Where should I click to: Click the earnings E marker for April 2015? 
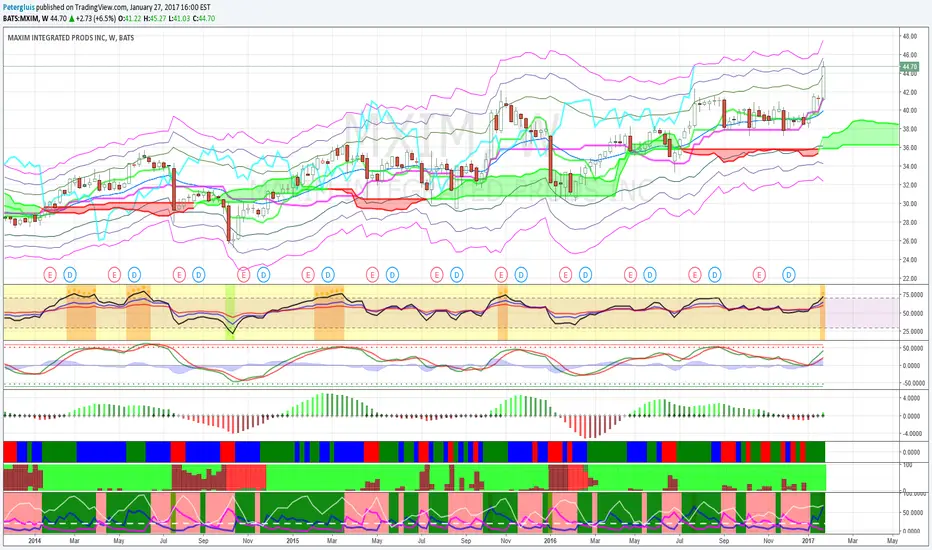[372, 275]
